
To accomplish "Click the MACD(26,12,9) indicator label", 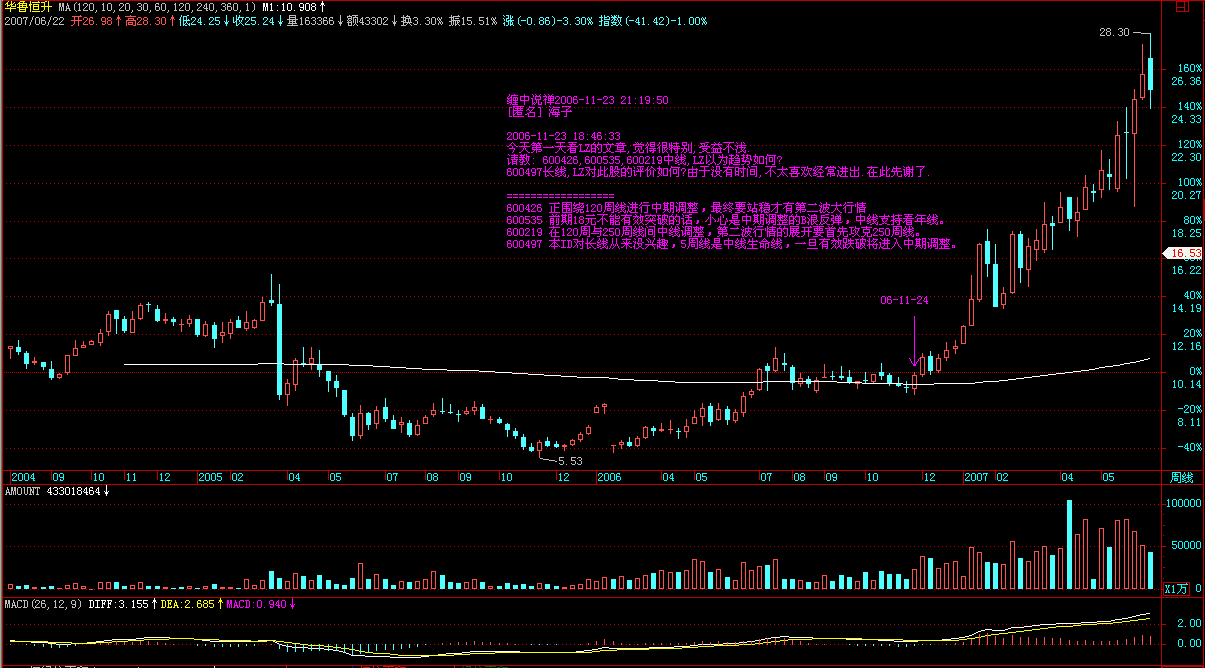I will [42, 604].
